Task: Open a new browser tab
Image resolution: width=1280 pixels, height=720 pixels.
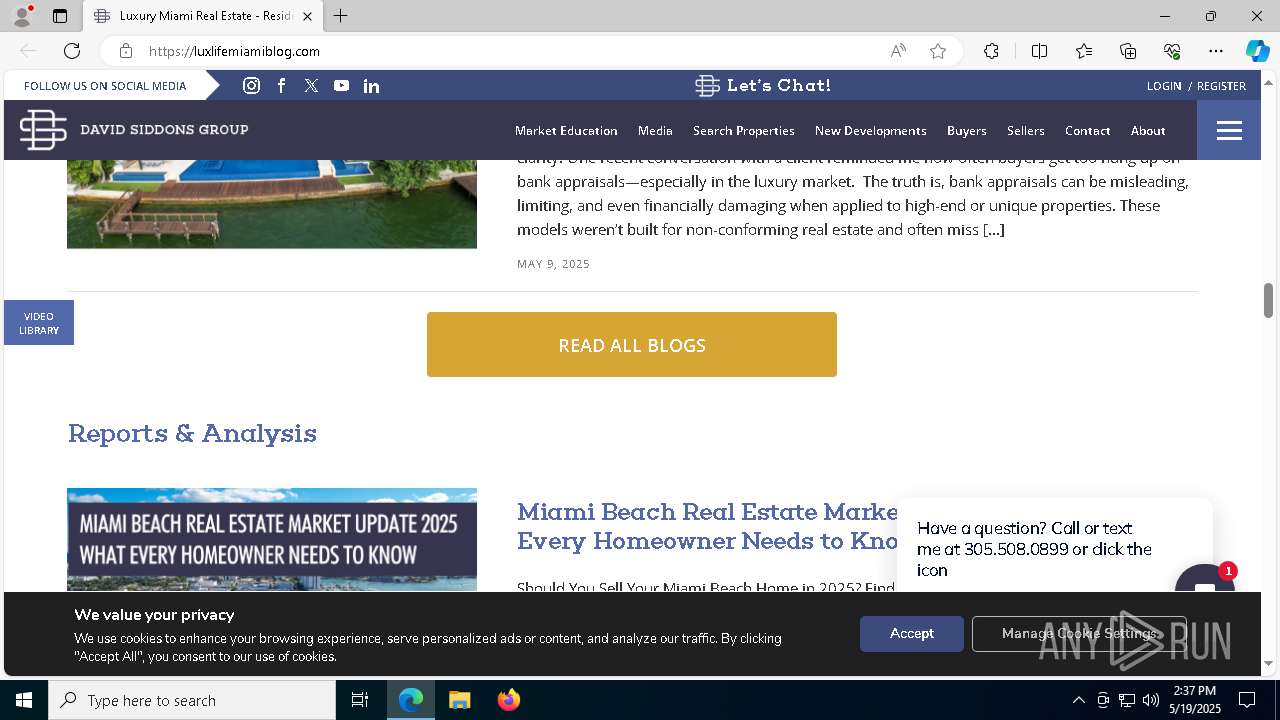Action: click(341, 16)
